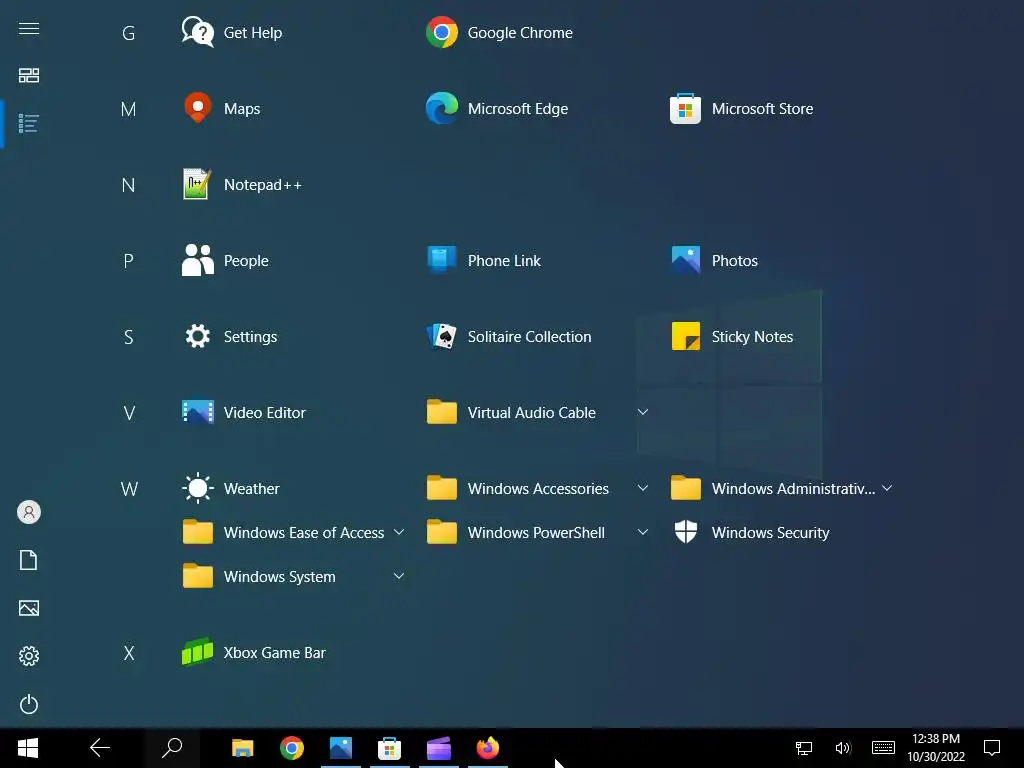This screenshot has width=1024, height=768.
Task: Launch Solitaire Collection
Action: [x=508, y=336]
